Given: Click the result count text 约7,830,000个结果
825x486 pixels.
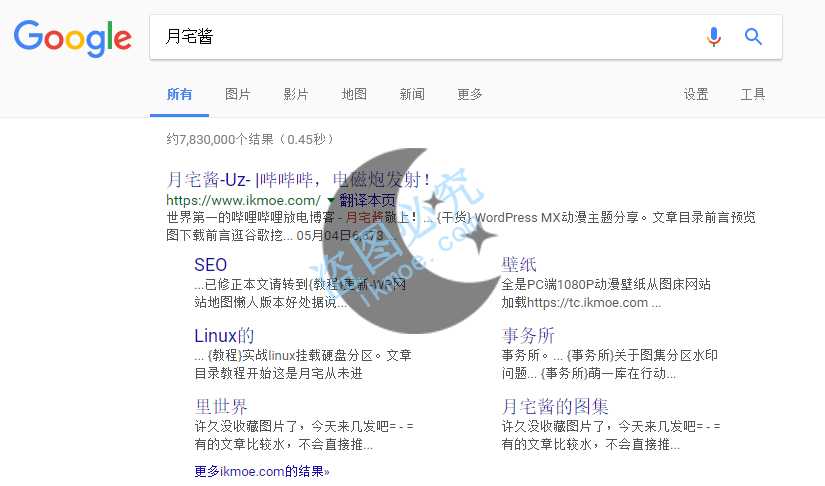Looking at the screenshot, I should click(x=220, y=139).
